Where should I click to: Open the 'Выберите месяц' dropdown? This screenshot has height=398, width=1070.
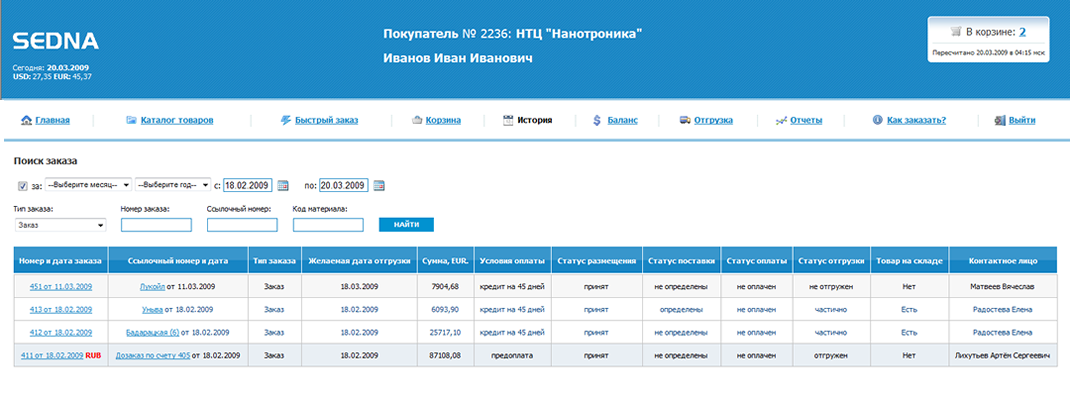click(x=88, y=185)
